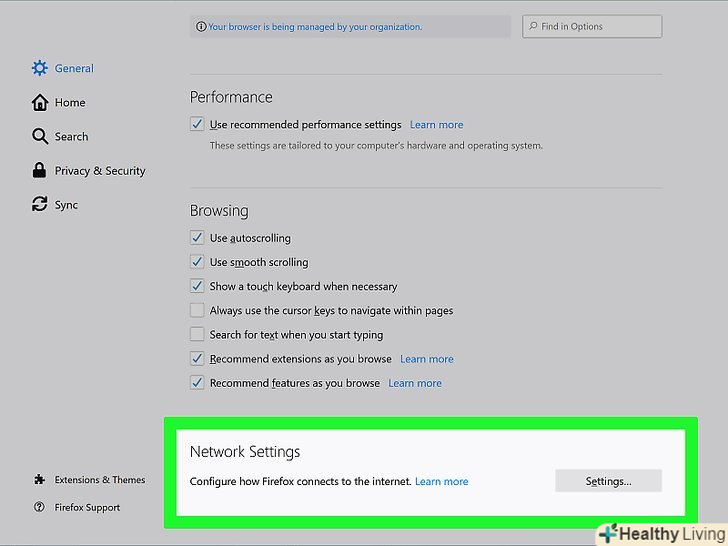Image resolution: width=728 pixels, height=546 pixels.
Task: Check Search for text when you start typing
Action: pyautogui.click(x=197, y=335)
